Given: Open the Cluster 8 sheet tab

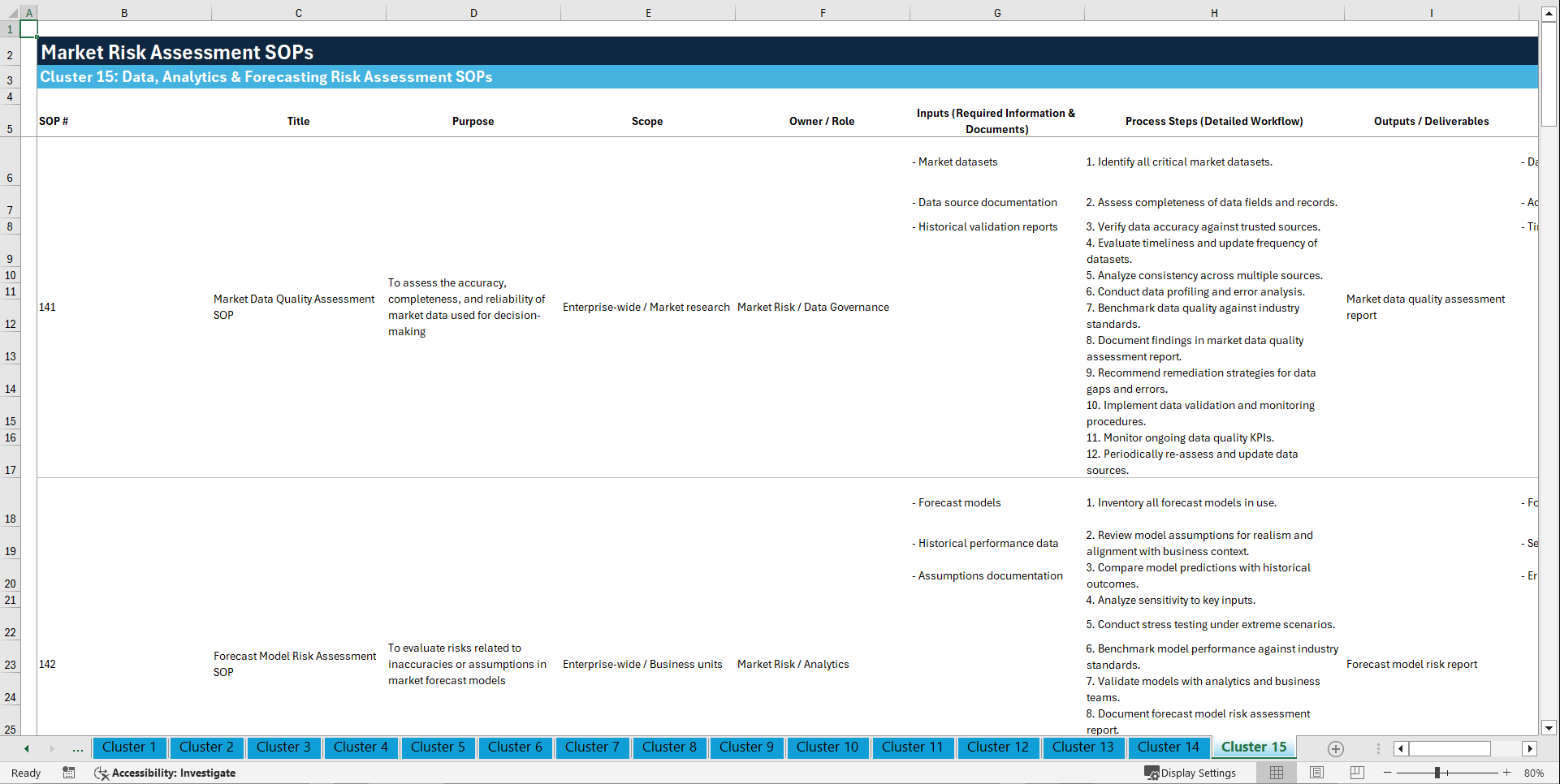Looking at the screenshot, I should (x=669, y=747).
